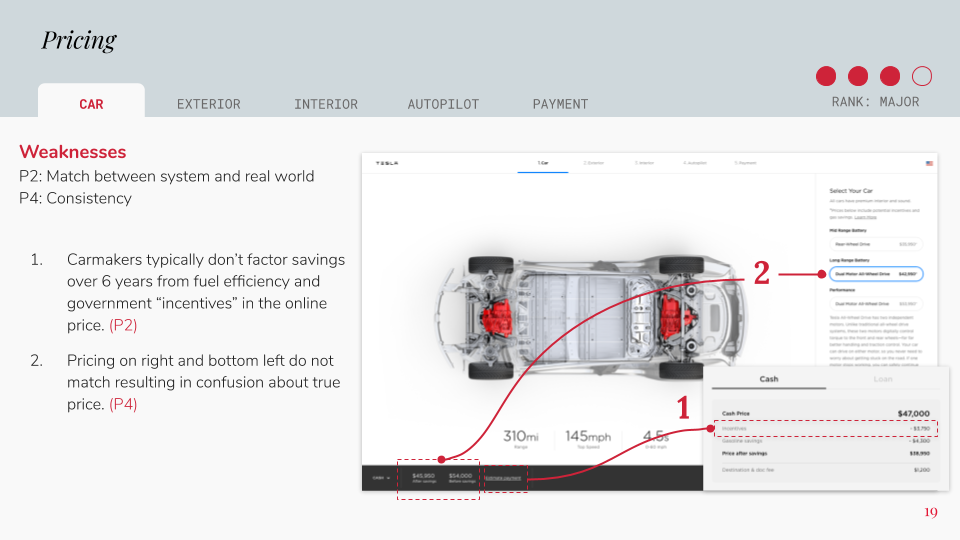Click the Pricing slide title
Viewport: 960px width, 540px height.
(x=79, y=40)
